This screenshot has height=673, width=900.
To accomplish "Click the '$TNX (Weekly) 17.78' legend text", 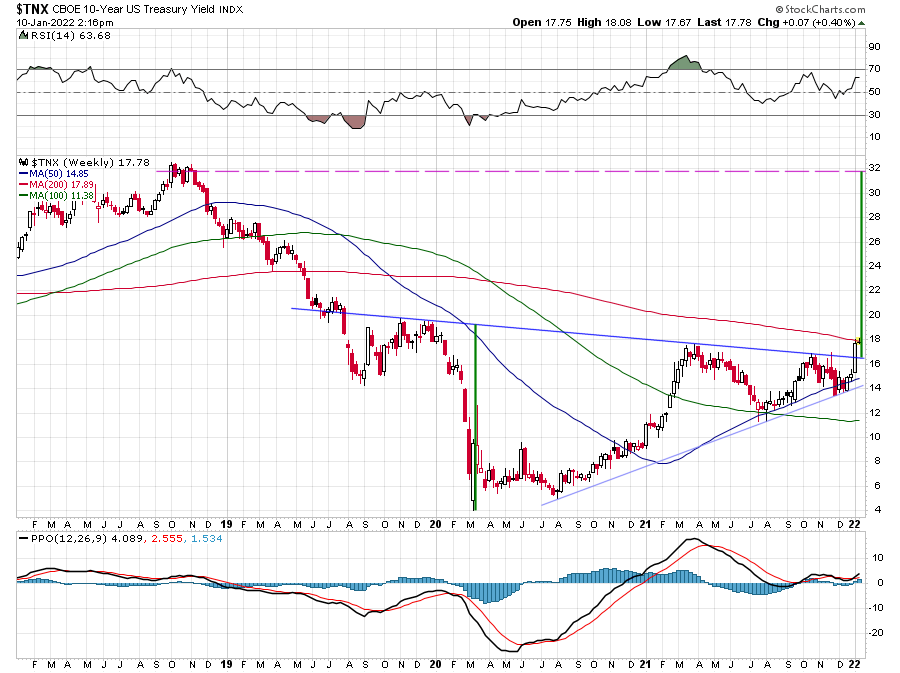I will [90, 162].
